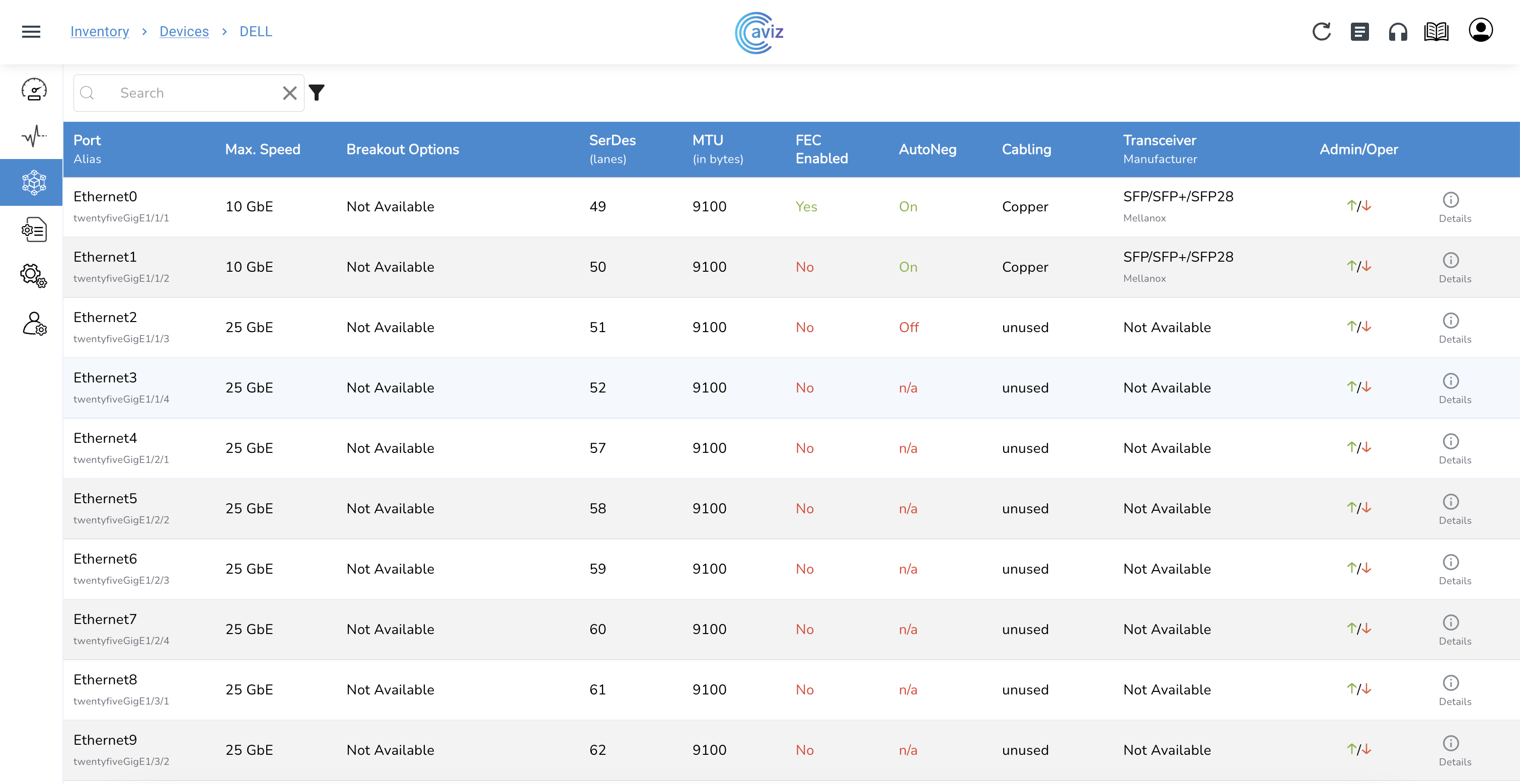Click the filter funnel icon

click(x=317, y=93)
